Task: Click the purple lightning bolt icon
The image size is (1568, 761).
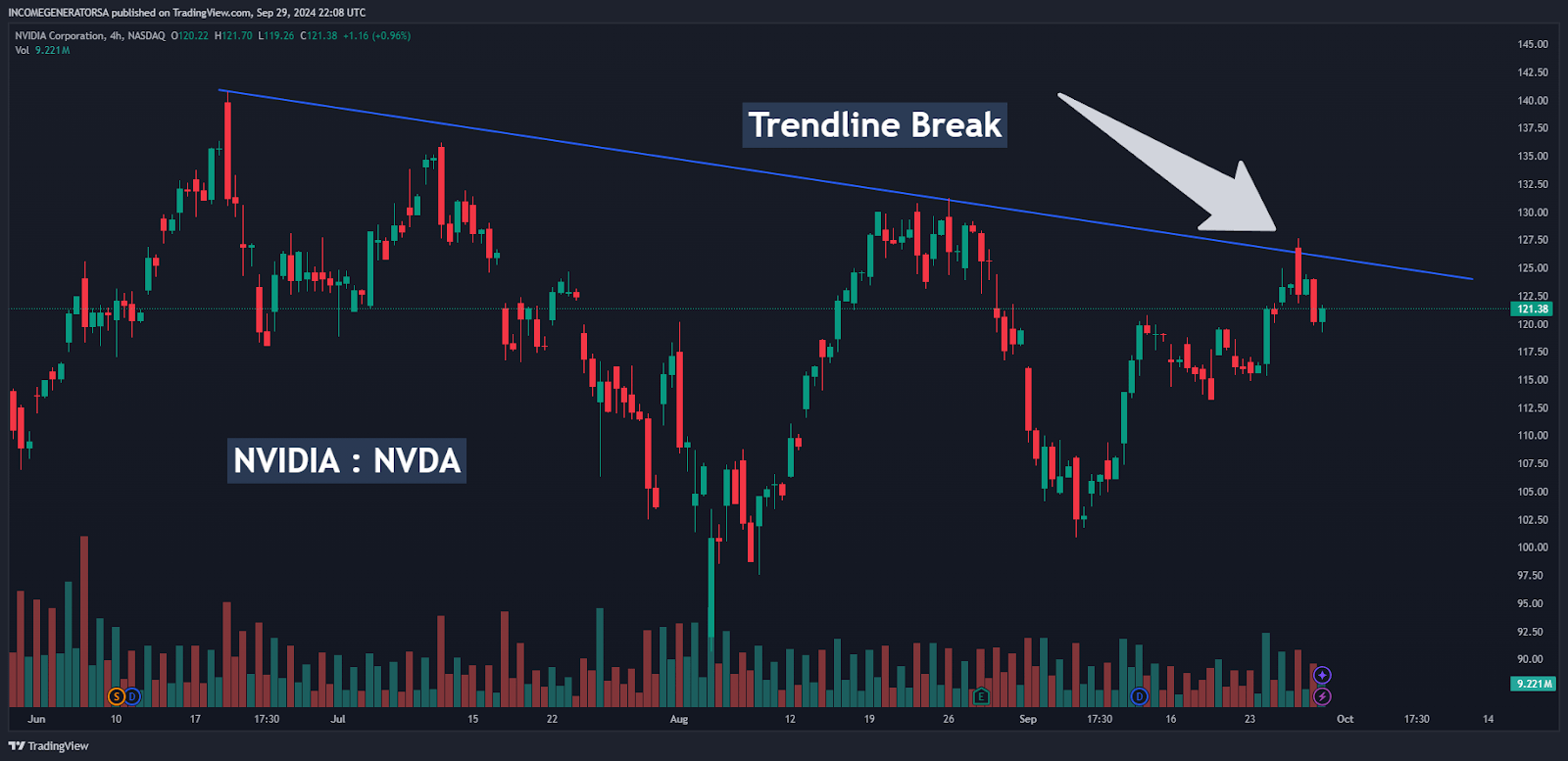Action: (x=1322, y=696)
